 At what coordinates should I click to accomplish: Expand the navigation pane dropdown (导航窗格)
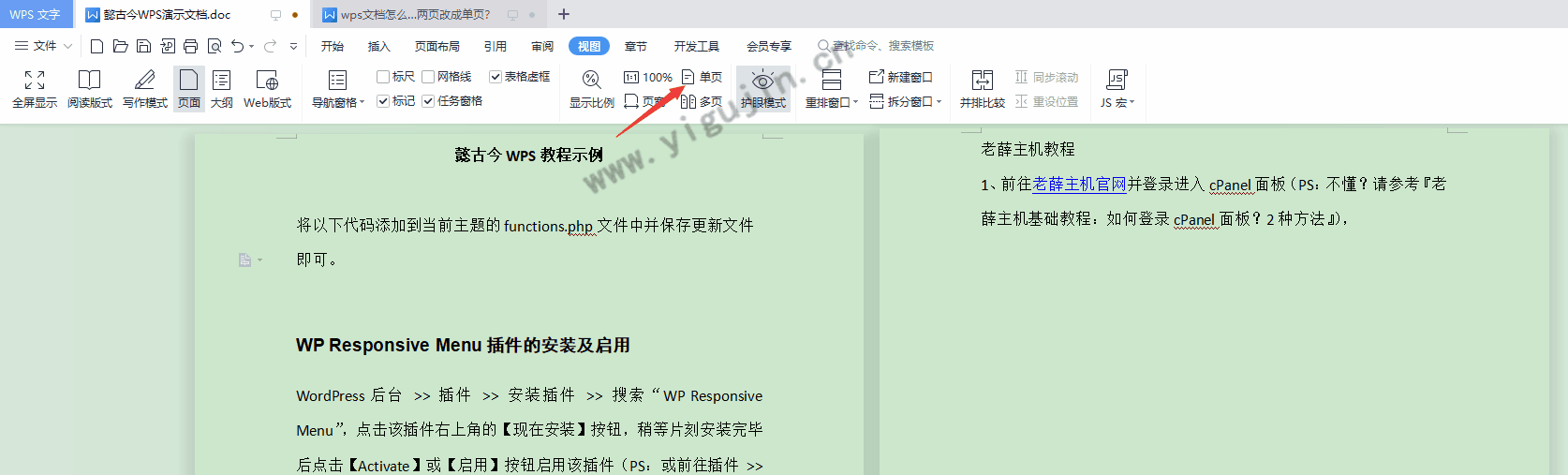[338, 102]
